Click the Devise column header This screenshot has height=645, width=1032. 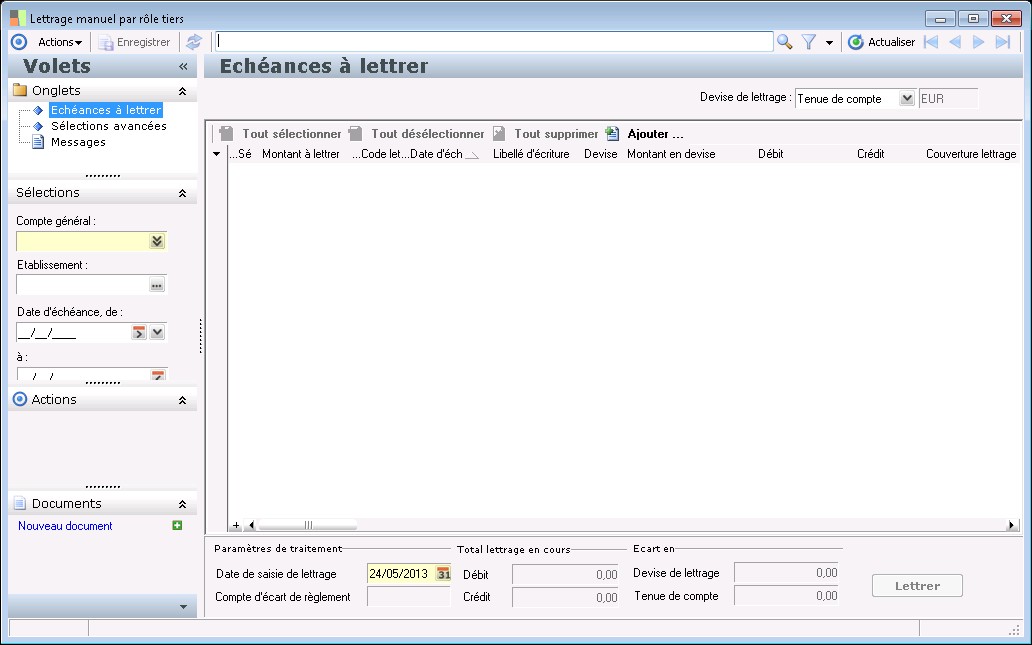[600, 154]
